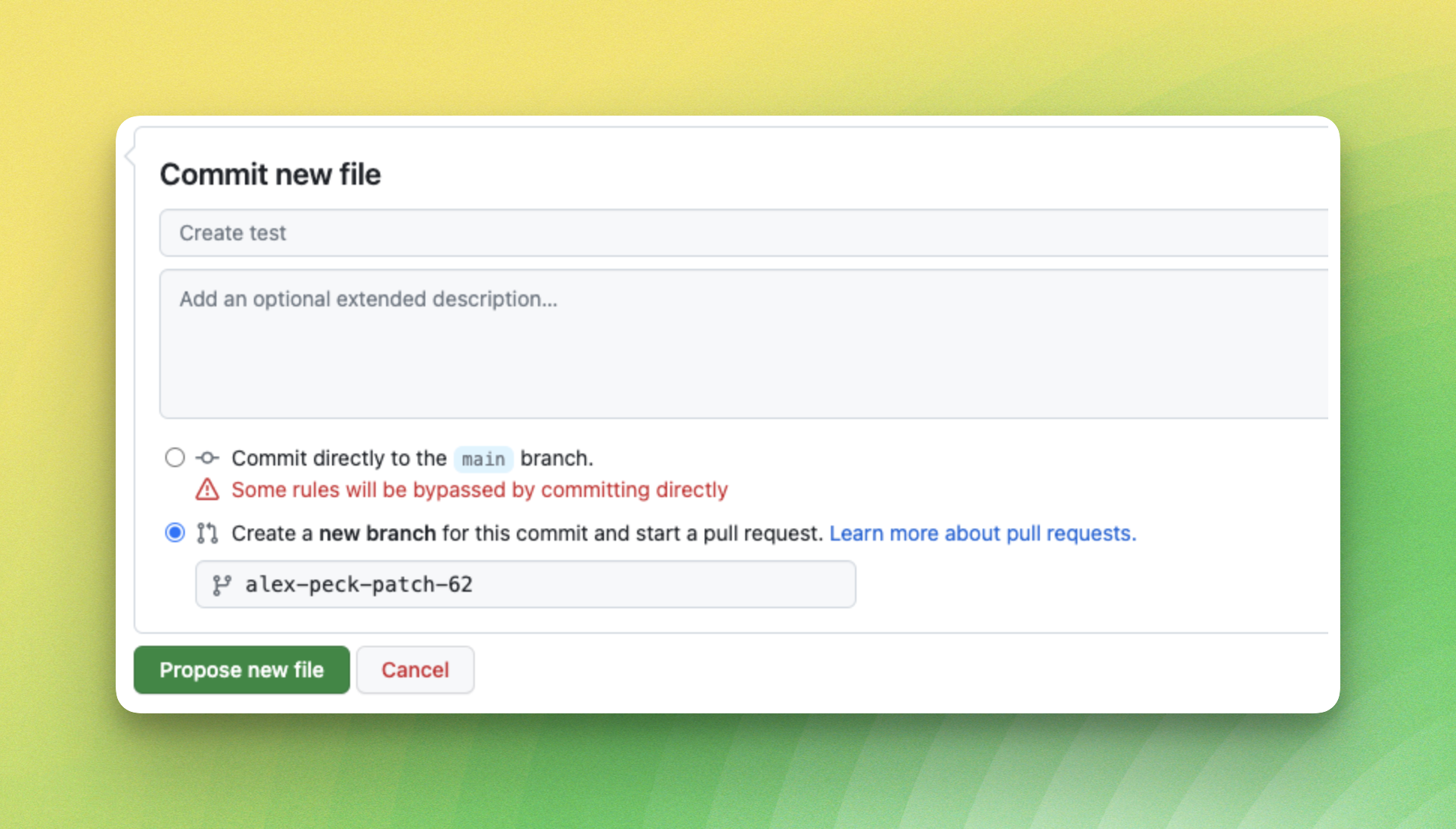Click the "main" branch label
Screen dimensions: 1456x829
[x=484, y=459]
